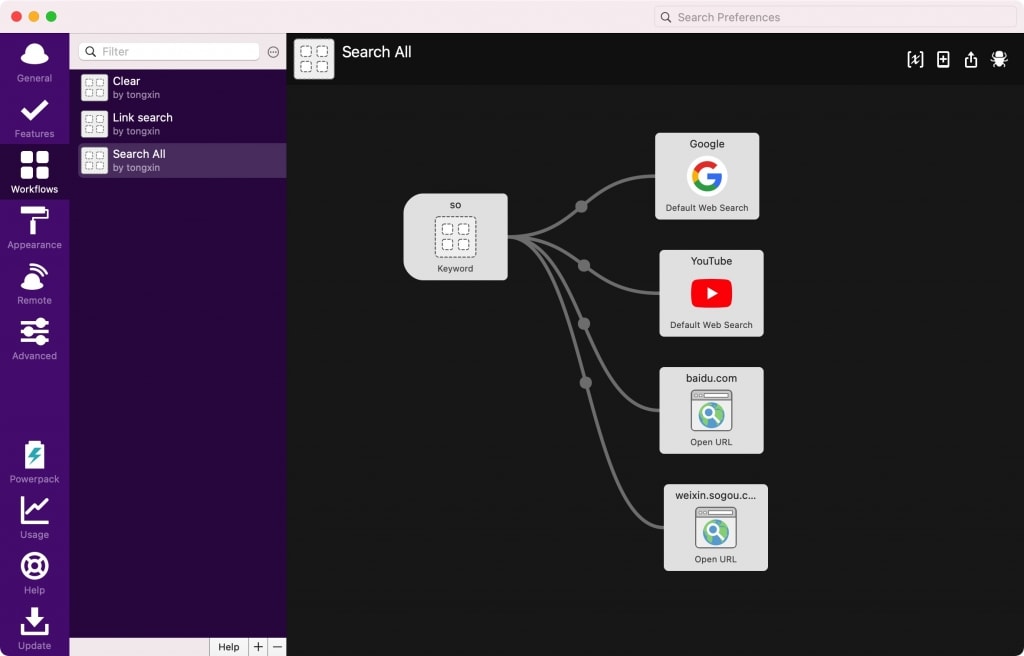Click the Link search workflow thumbnail icon
1024x656 pixels.
point(94,124)
